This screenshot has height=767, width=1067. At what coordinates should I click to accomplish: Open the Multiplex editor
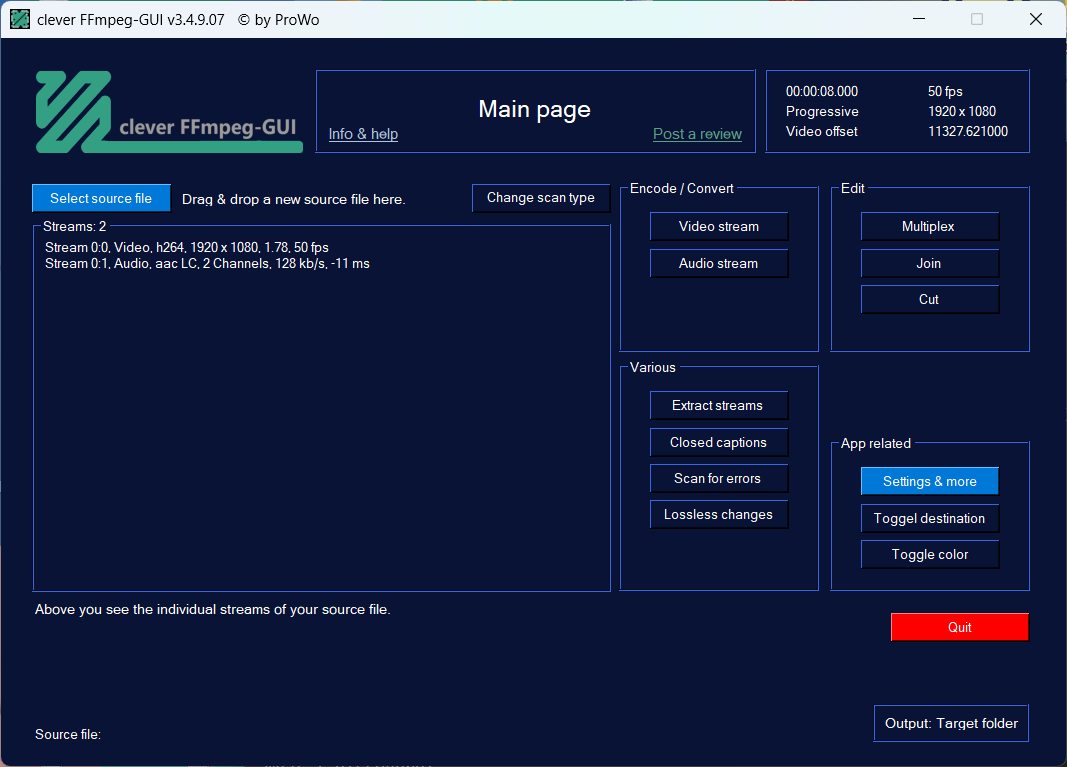click(x=930, y=227)
